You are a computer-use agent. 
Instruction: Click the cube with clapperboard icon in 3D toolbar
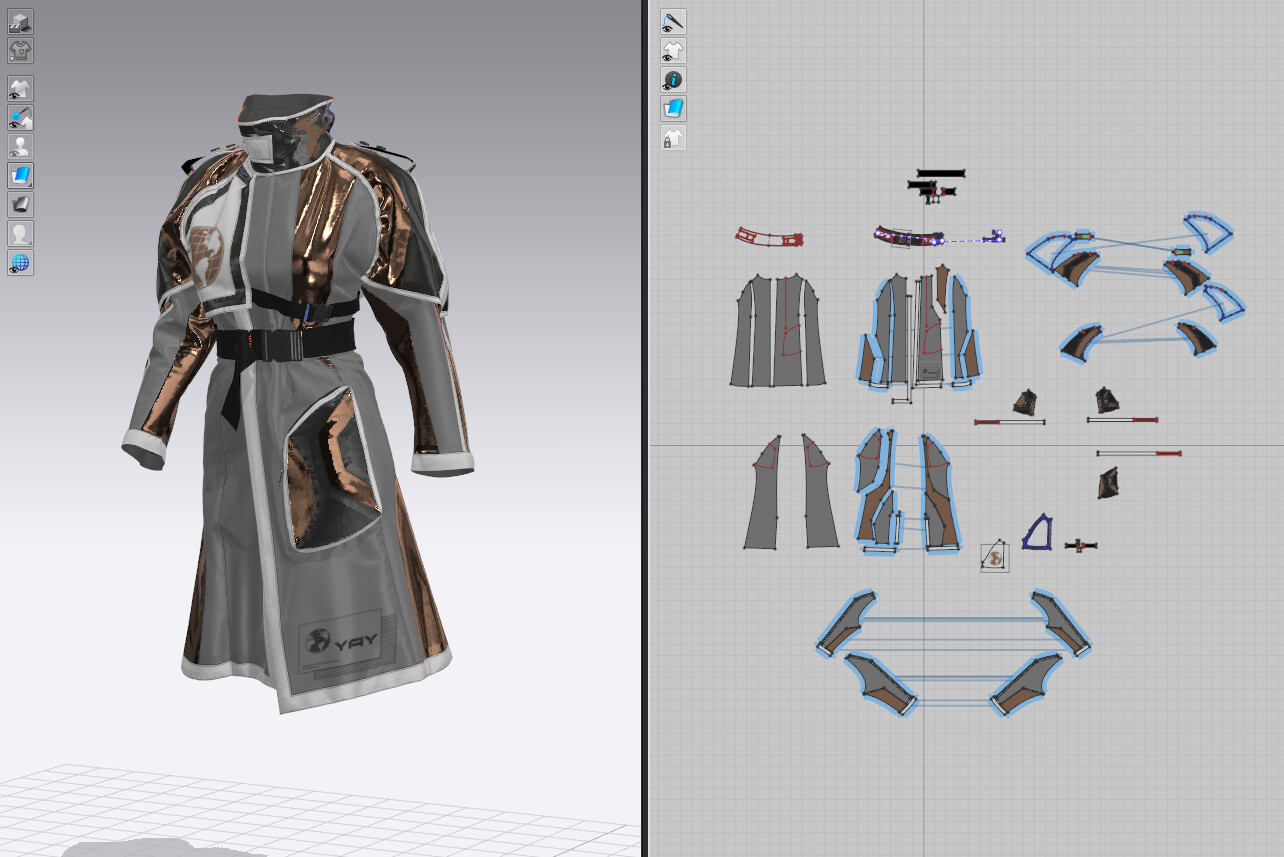coord(20,21)
